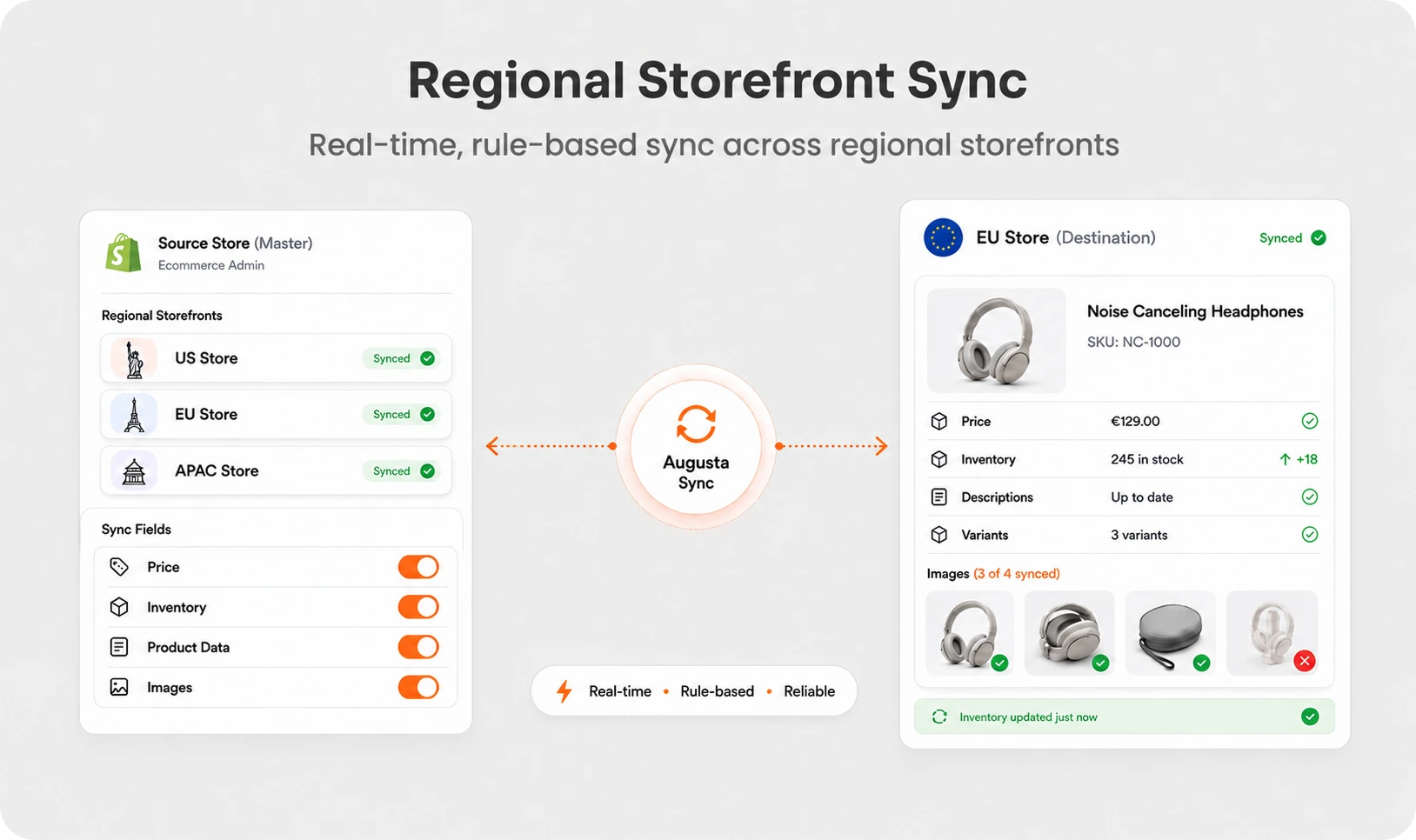This screenshot has width=1416, height=840.
Task: Click the check circle on Descriptions row
Action: coord(1310,497)
